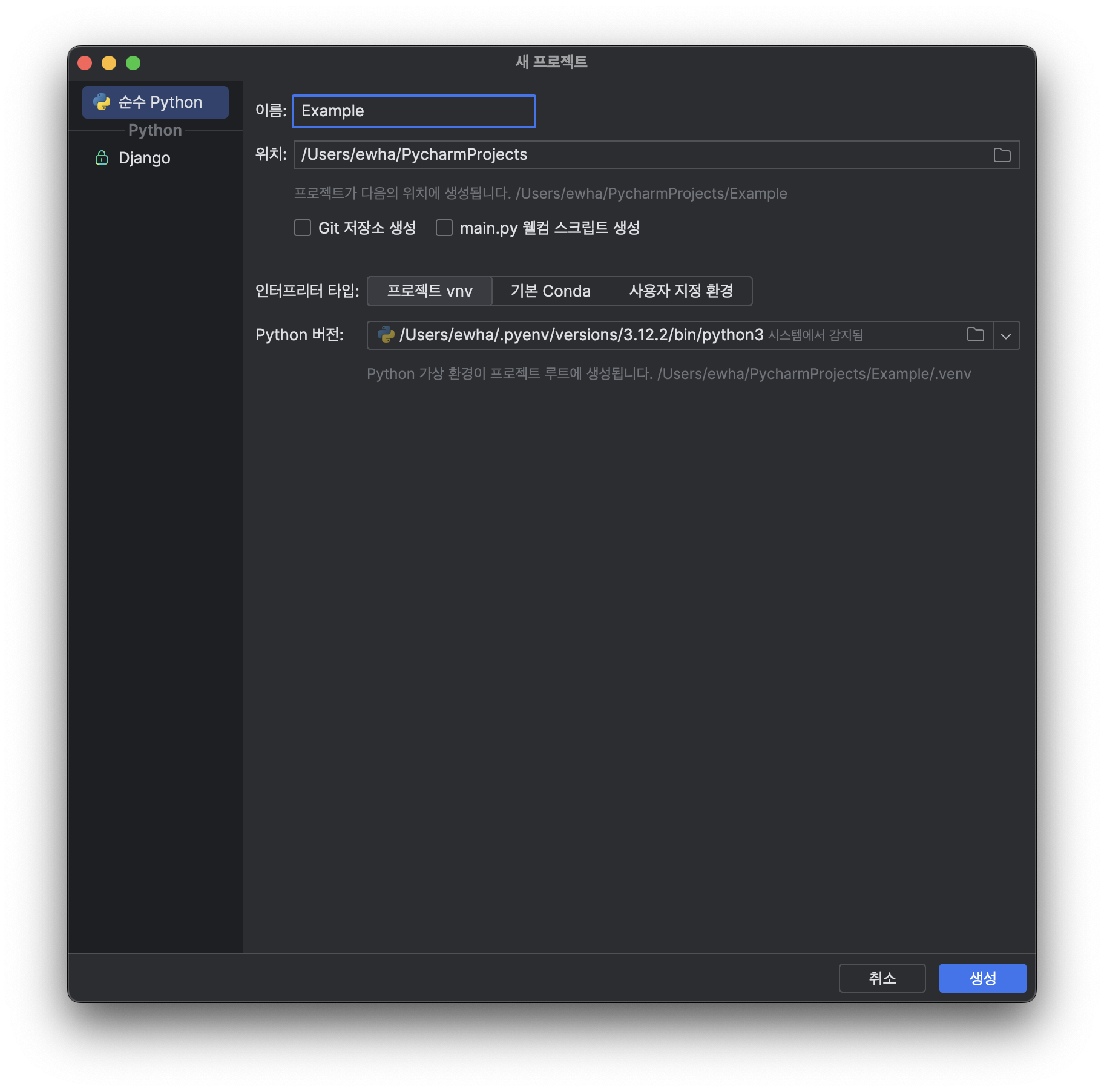This screenshot has height=1092, width=1104.
Task: Click the green lock icon next to Django
Action: [102, 158]
